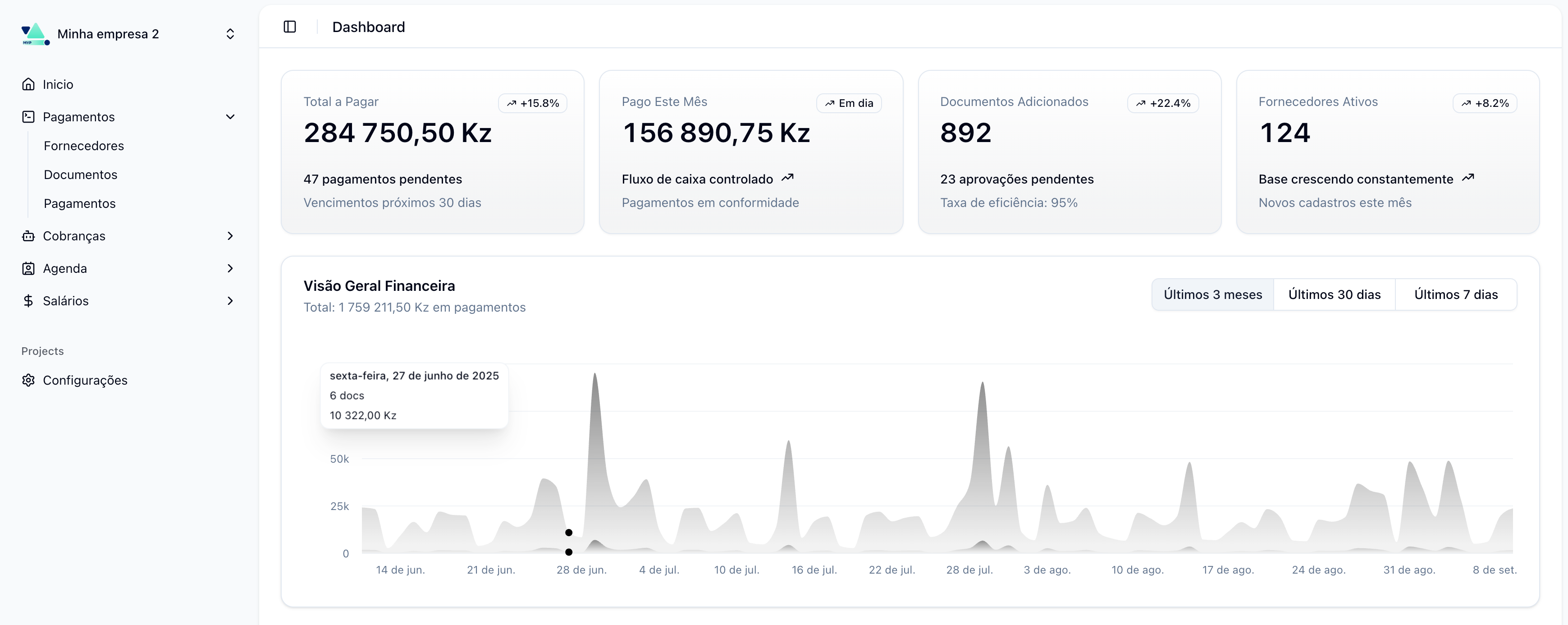This screenshot has width=1568, height=625.
Task: Click the upper chart data point dot
Action: tap(568, 533)
